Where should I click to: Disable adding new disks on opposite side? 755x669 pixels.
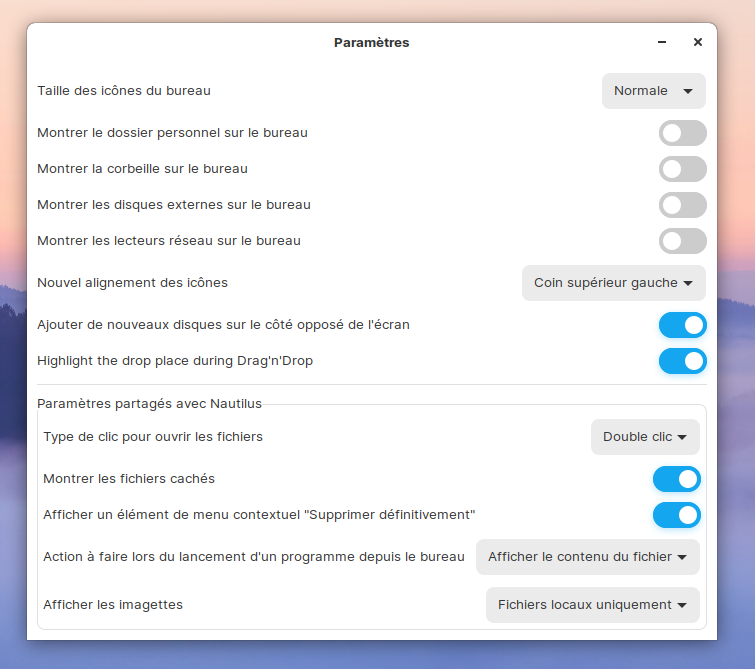click(x=682, y=325)
